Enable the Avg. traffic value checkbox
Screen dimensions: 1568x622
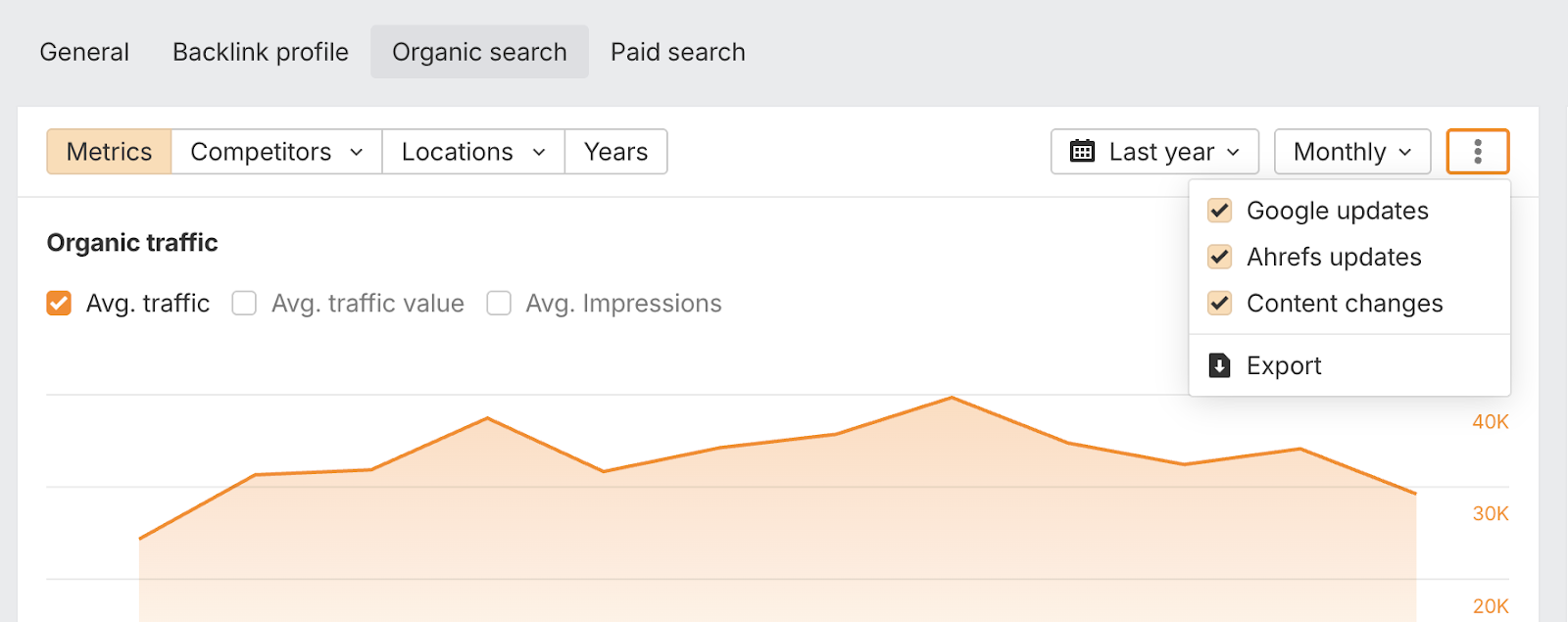tap(244, 304)
